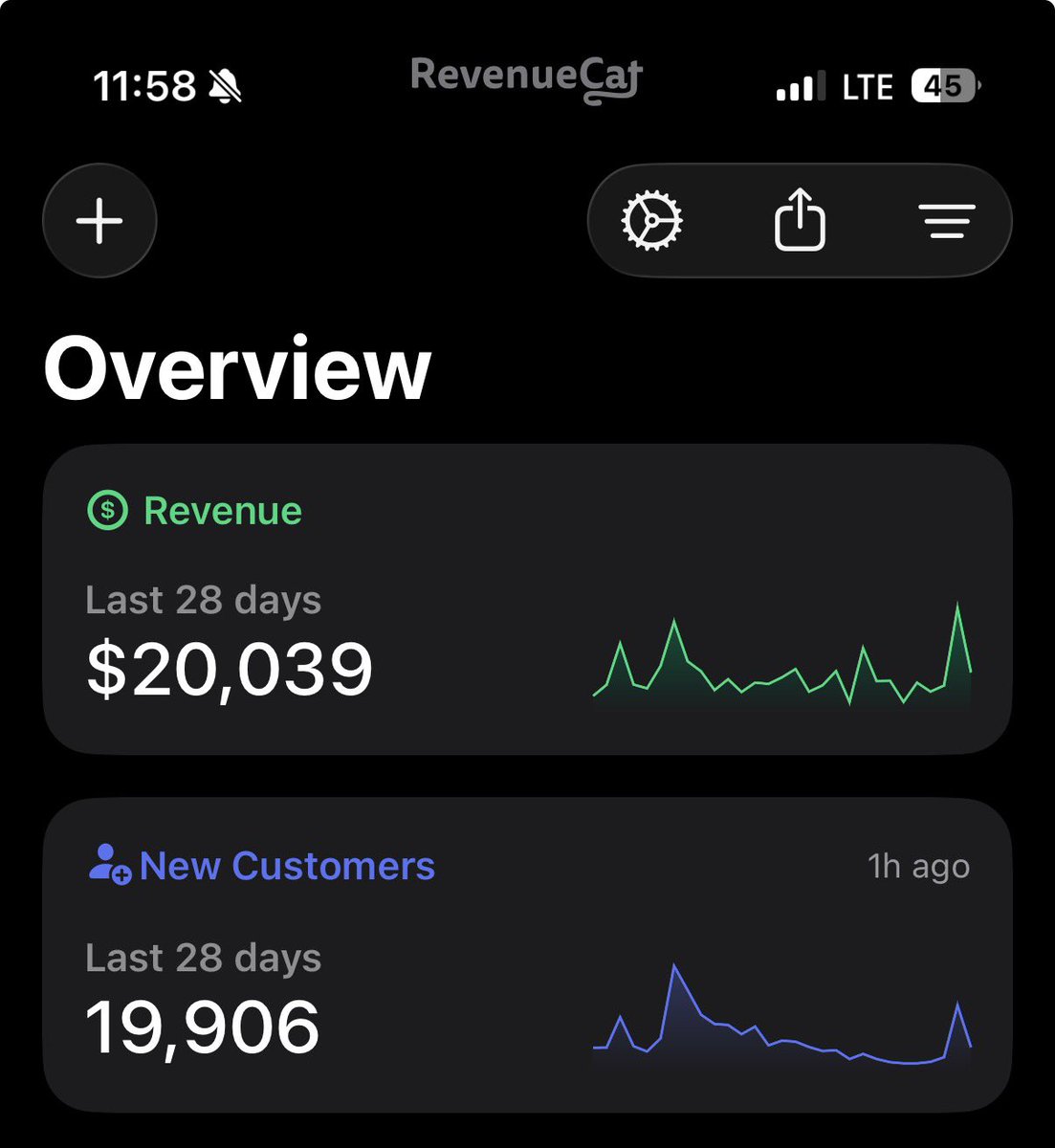Tap Last 28 days under Revenue
This screenshot has height=1148, width=1055.
click(x=203, y=601)
